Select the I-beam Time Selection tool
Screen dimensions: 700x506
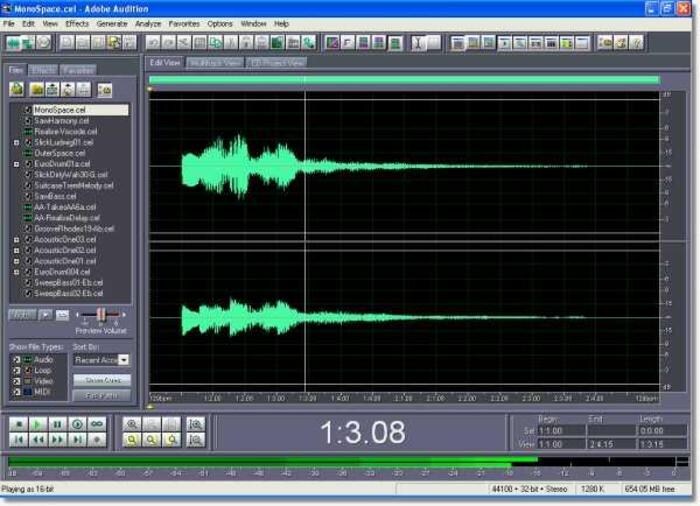tap(418, 43)
